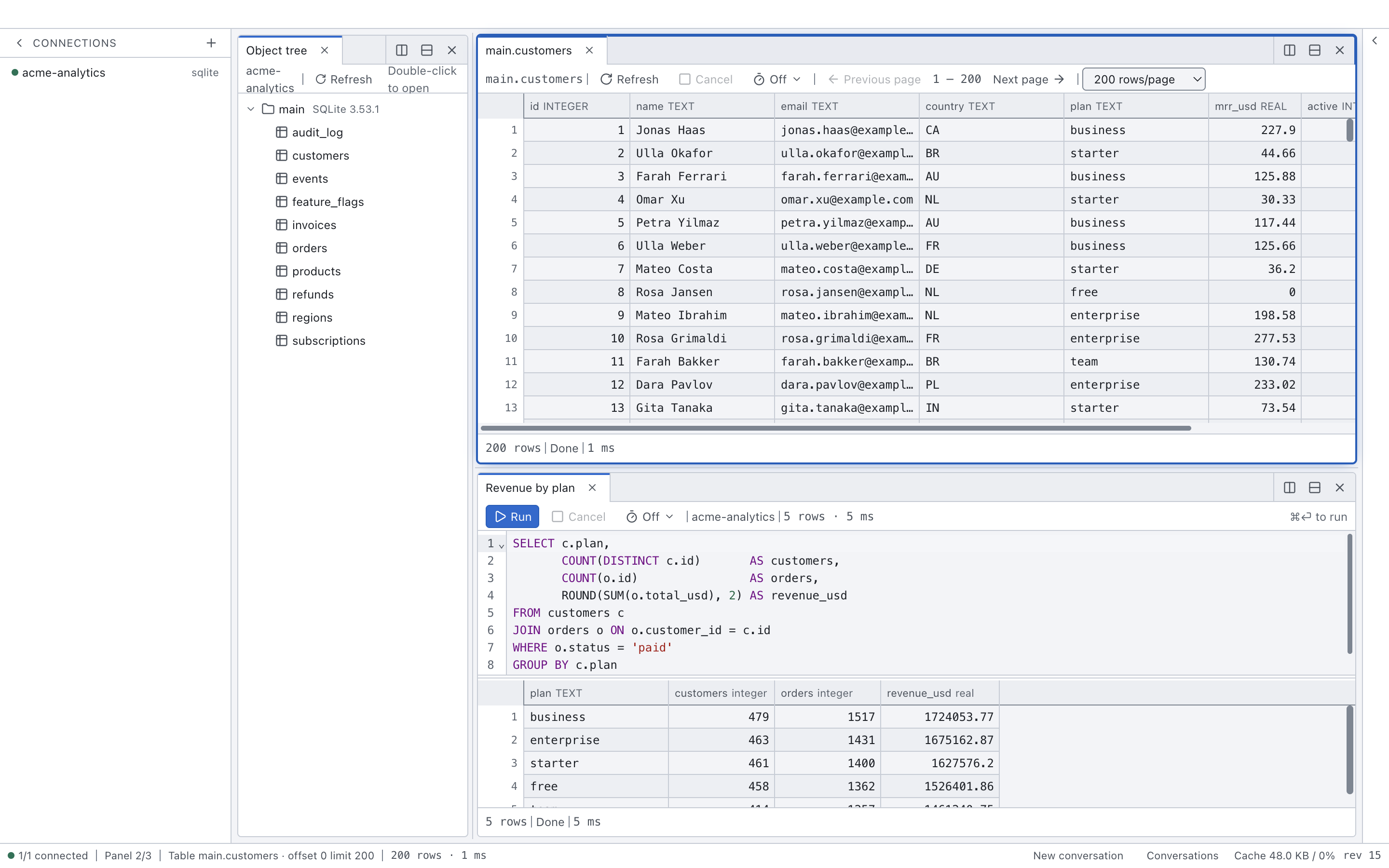Click the disabled Previous page button

coord(874,80)
